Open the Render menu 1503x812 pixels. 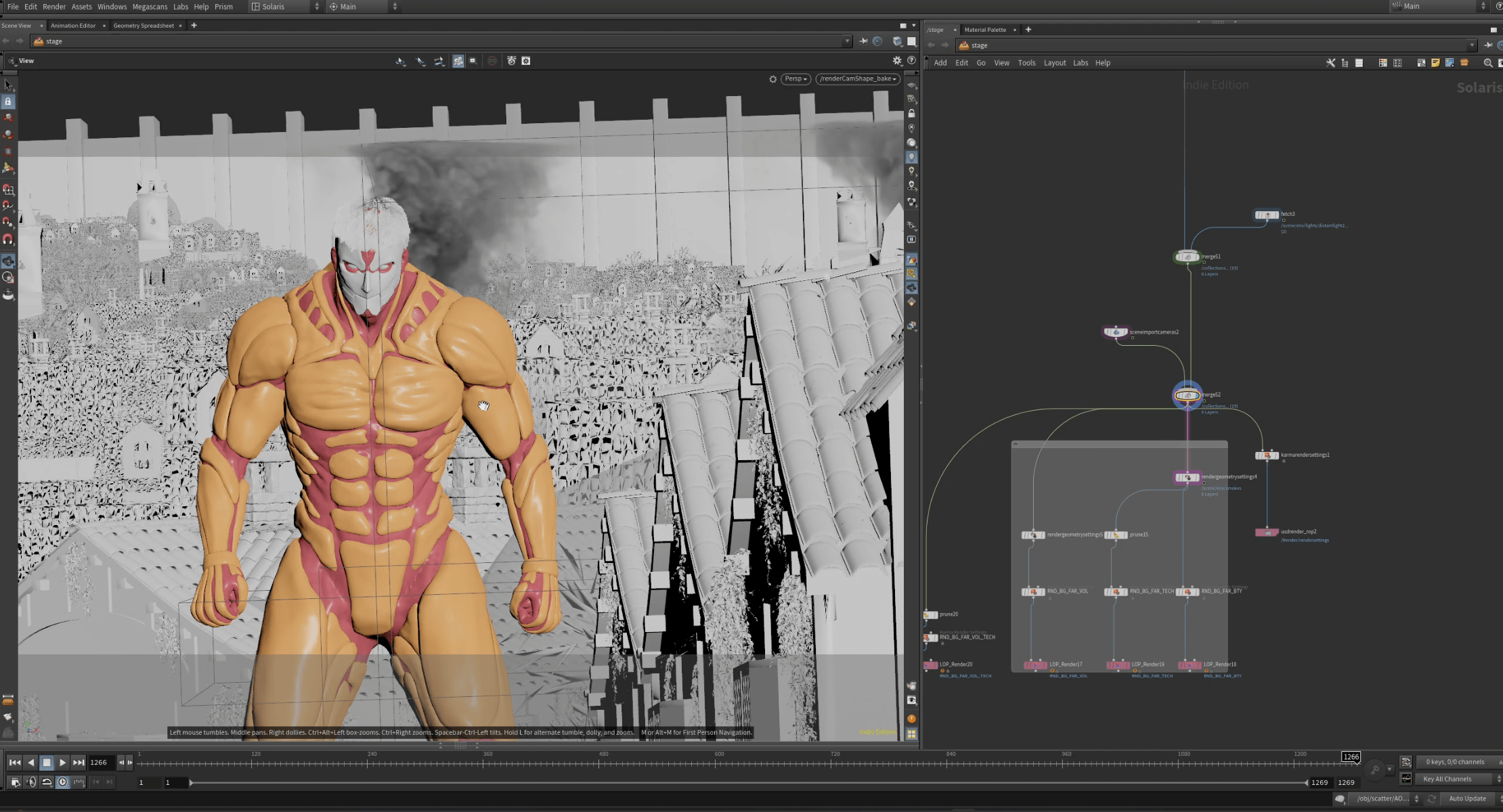pyautogui.click(x=54, y=7)
